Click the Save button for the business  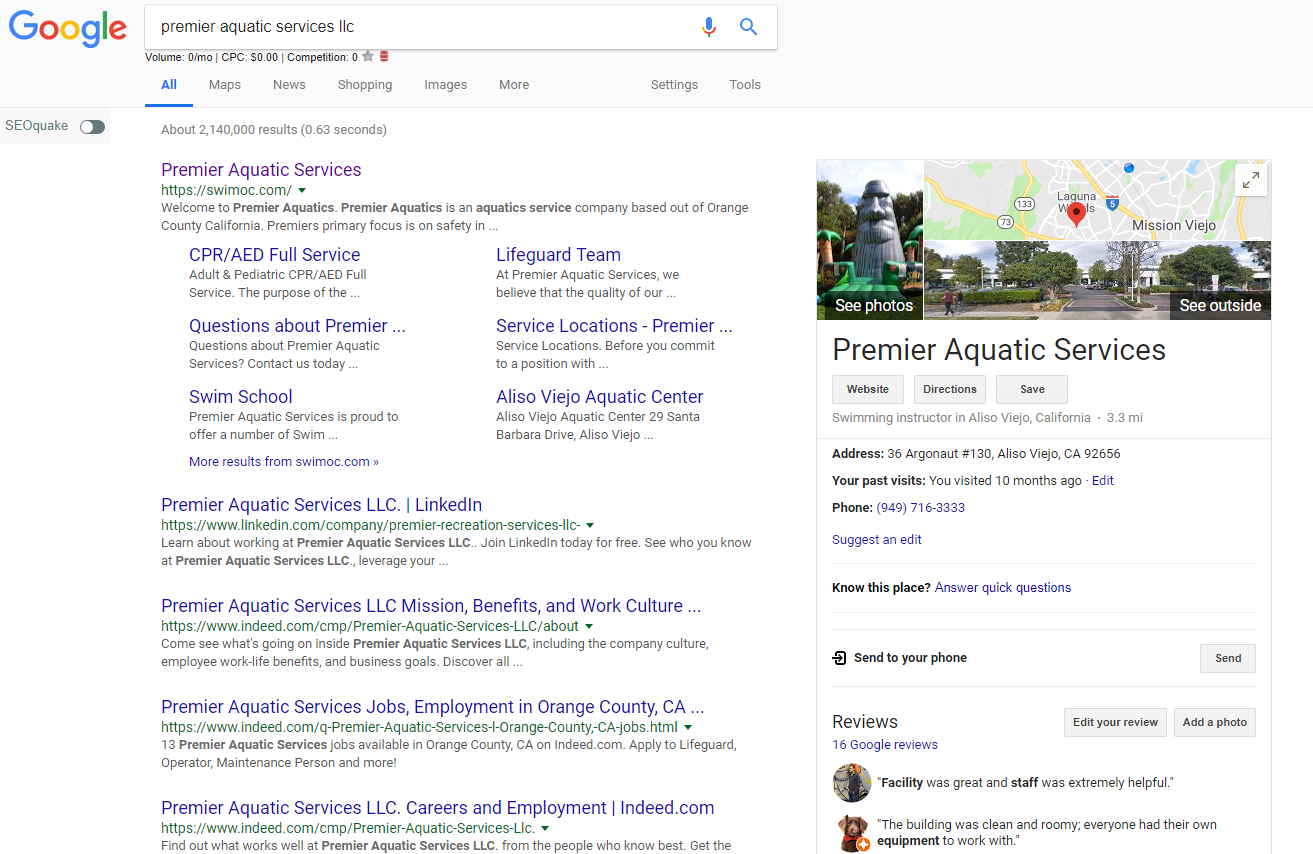pyautogui.click(x=1032, y=389)
